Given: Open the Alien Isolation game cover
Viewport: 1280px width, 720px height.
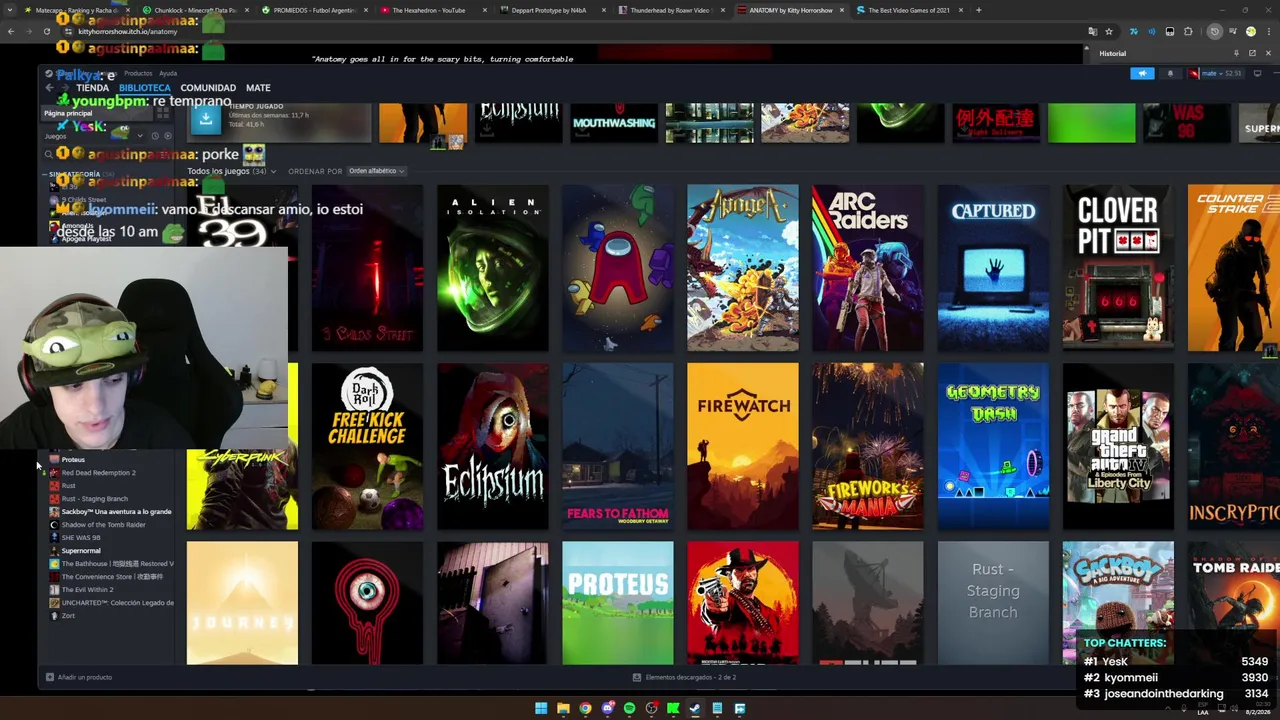Looking at the screenshot, I should pyautogui.click(x=492, y=268).
